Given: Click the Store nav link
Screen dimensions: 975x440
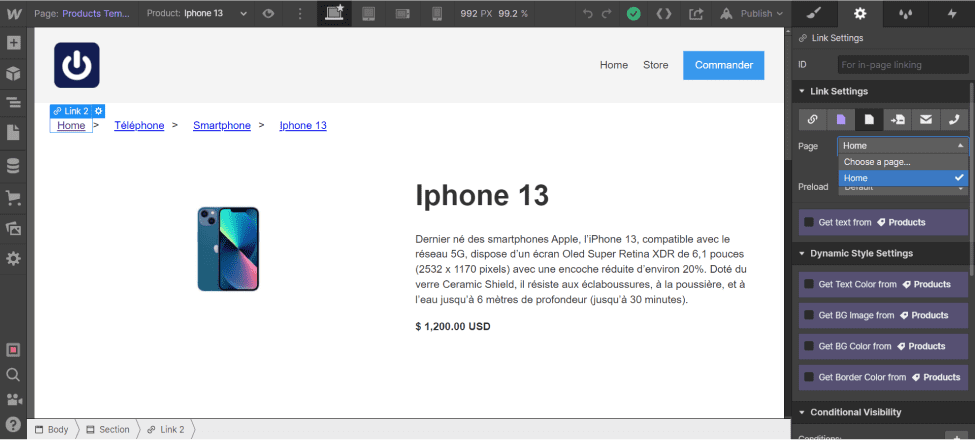Looking at the screenshot, I should coord(655,65).
